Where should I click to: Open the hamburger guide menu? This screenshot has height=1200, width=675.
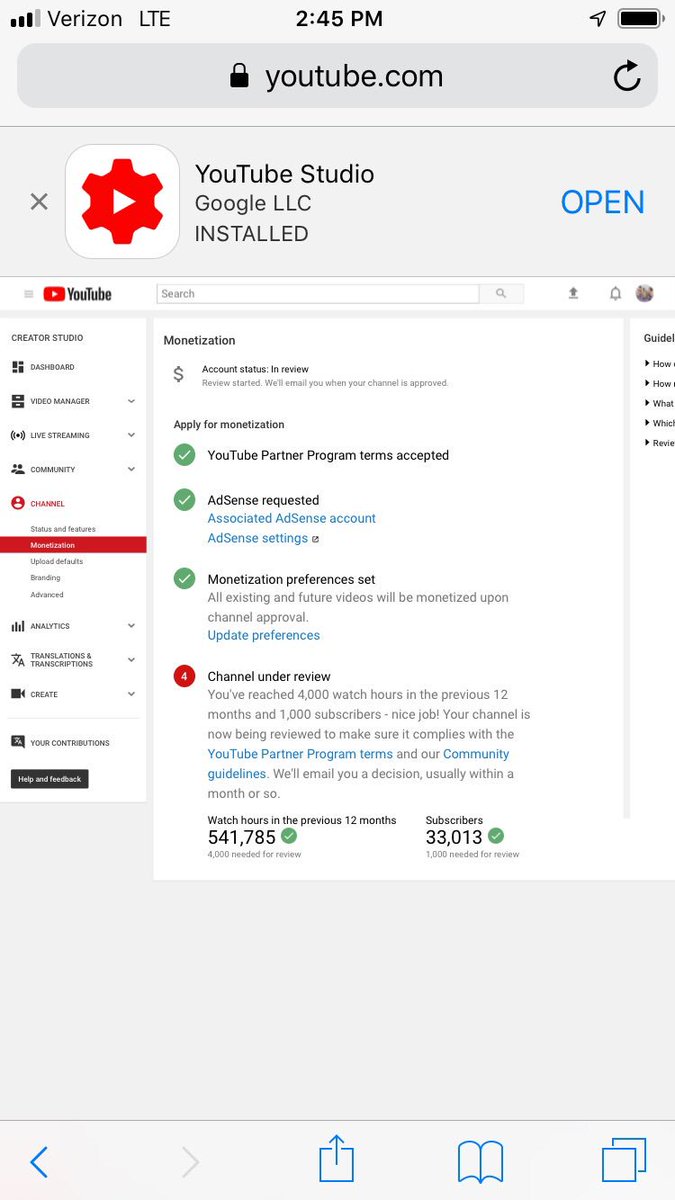click(28, 294)
